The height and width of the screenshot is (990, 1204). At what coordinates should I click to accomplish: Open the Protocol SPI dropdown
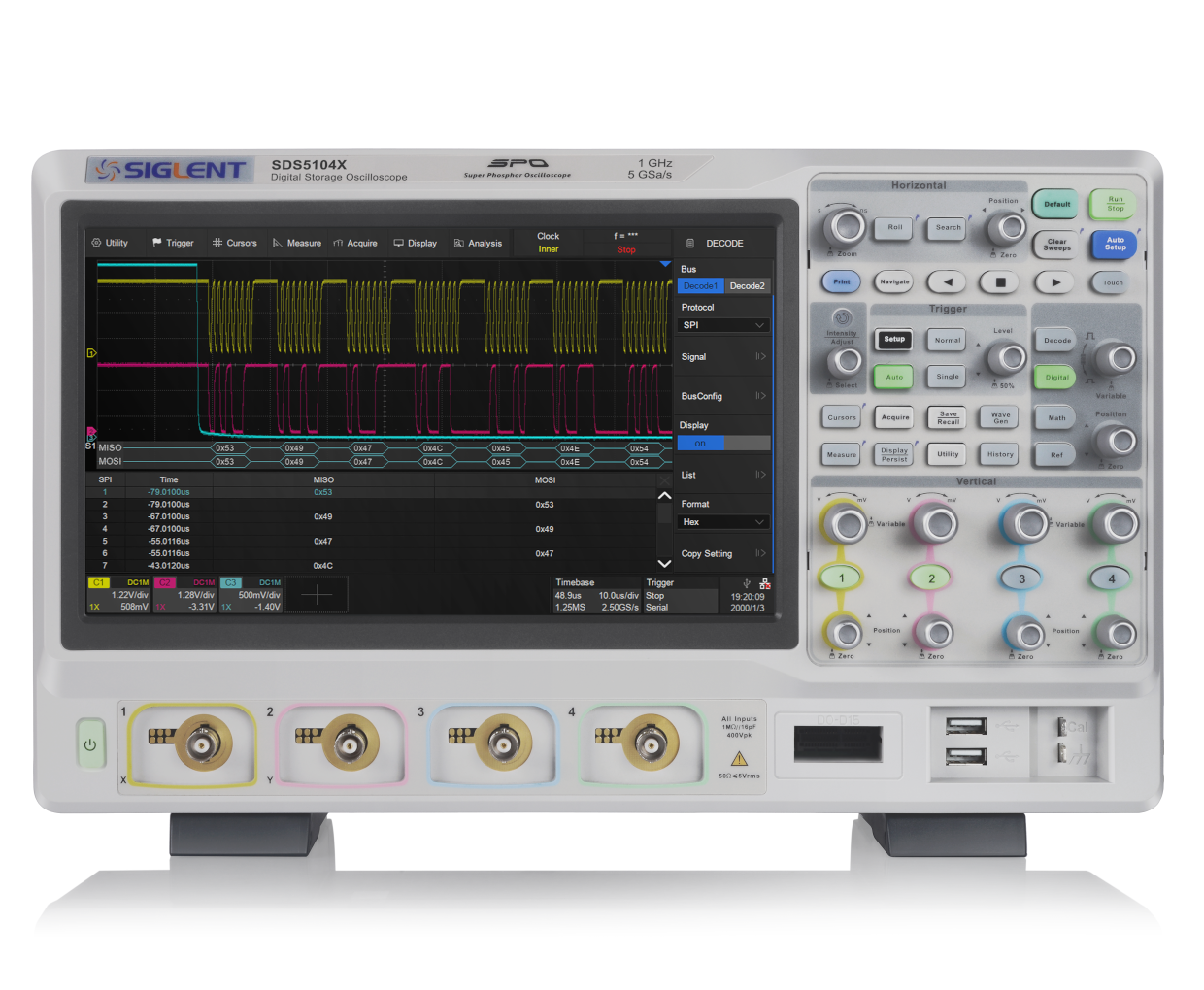pos(723,325)
